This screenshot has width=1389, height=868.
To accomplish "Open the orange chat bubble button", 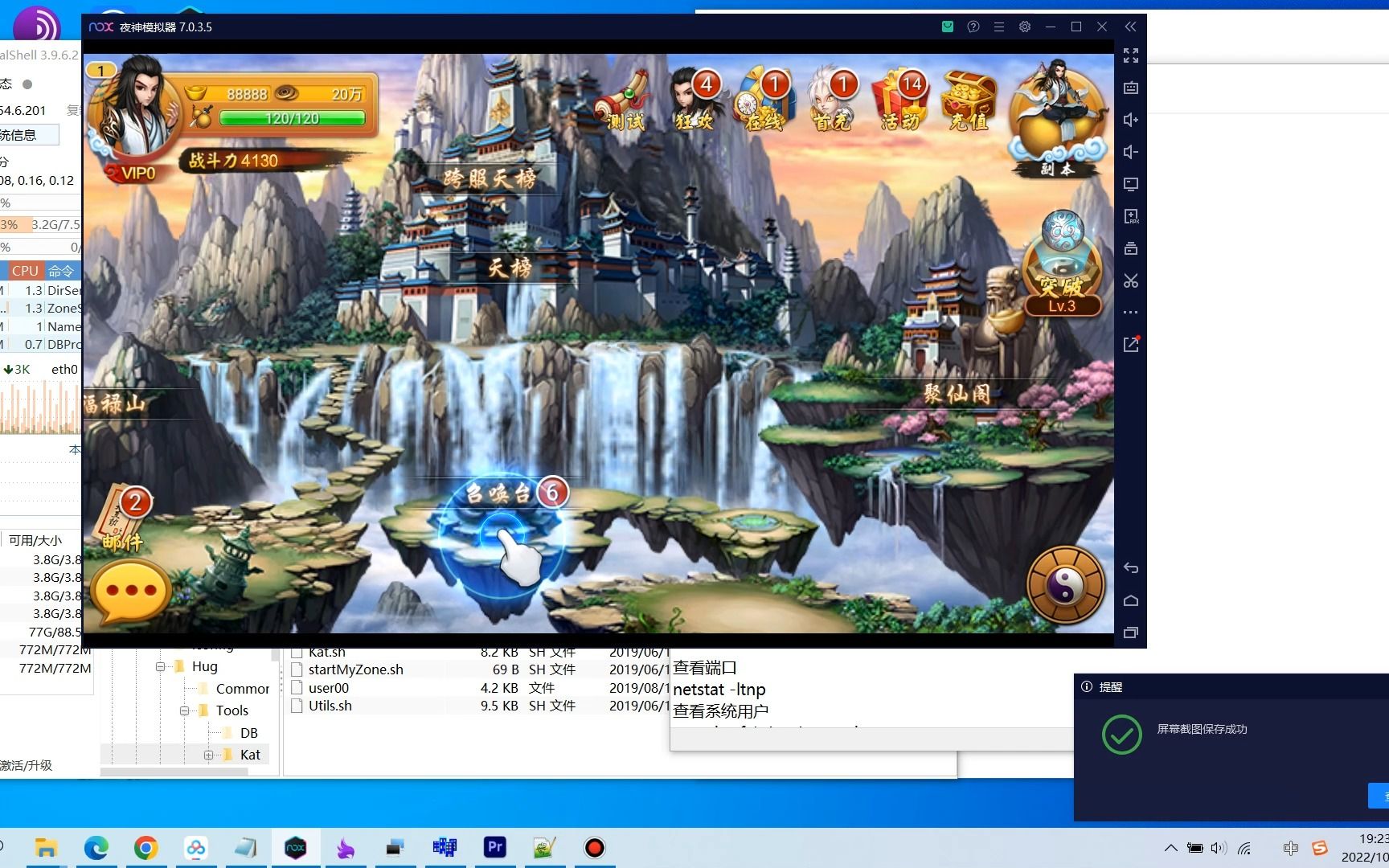I will coord(131,592).
